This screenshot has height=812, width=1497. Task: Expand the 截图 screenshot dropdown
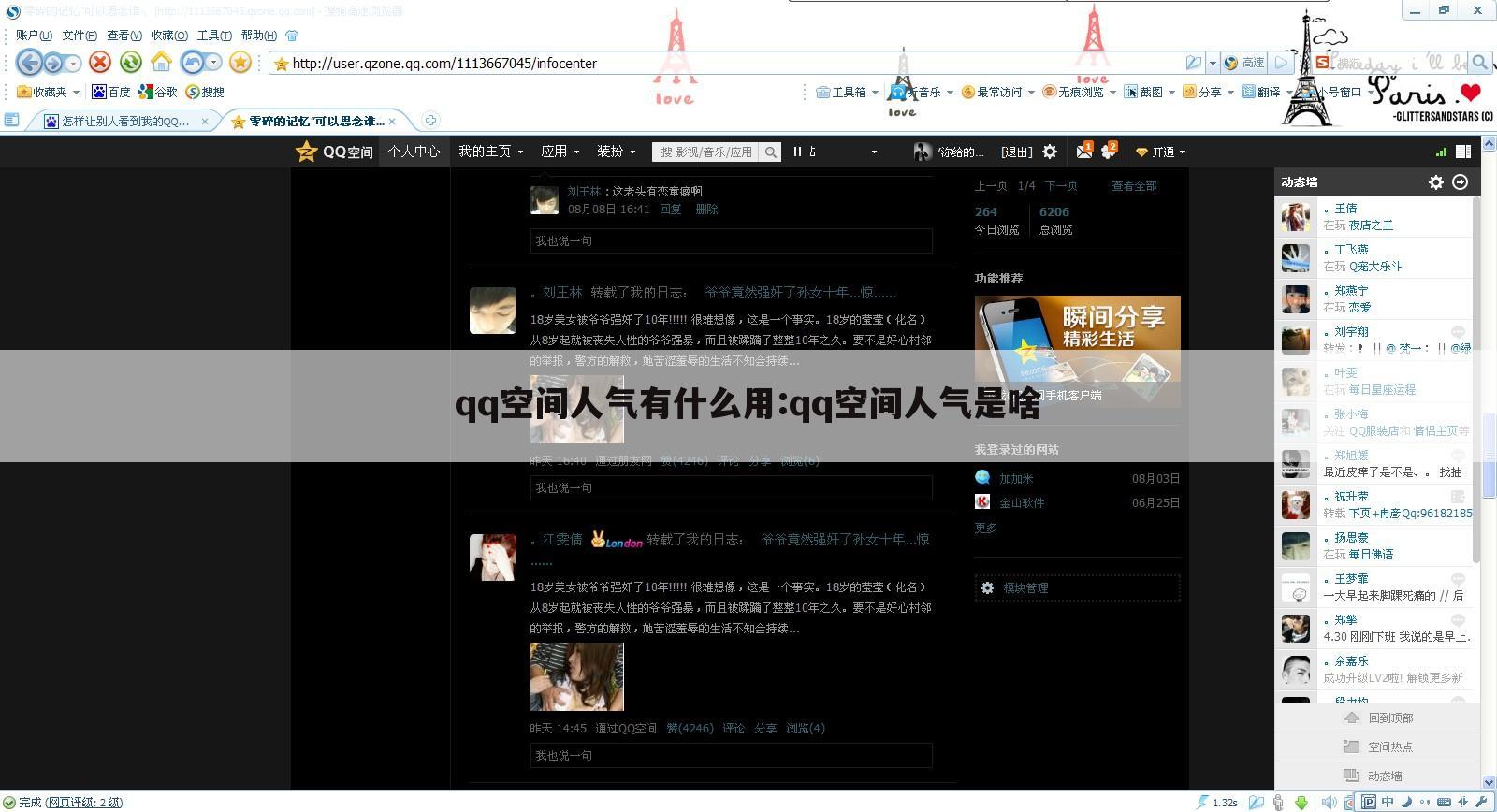point(1170,92)
